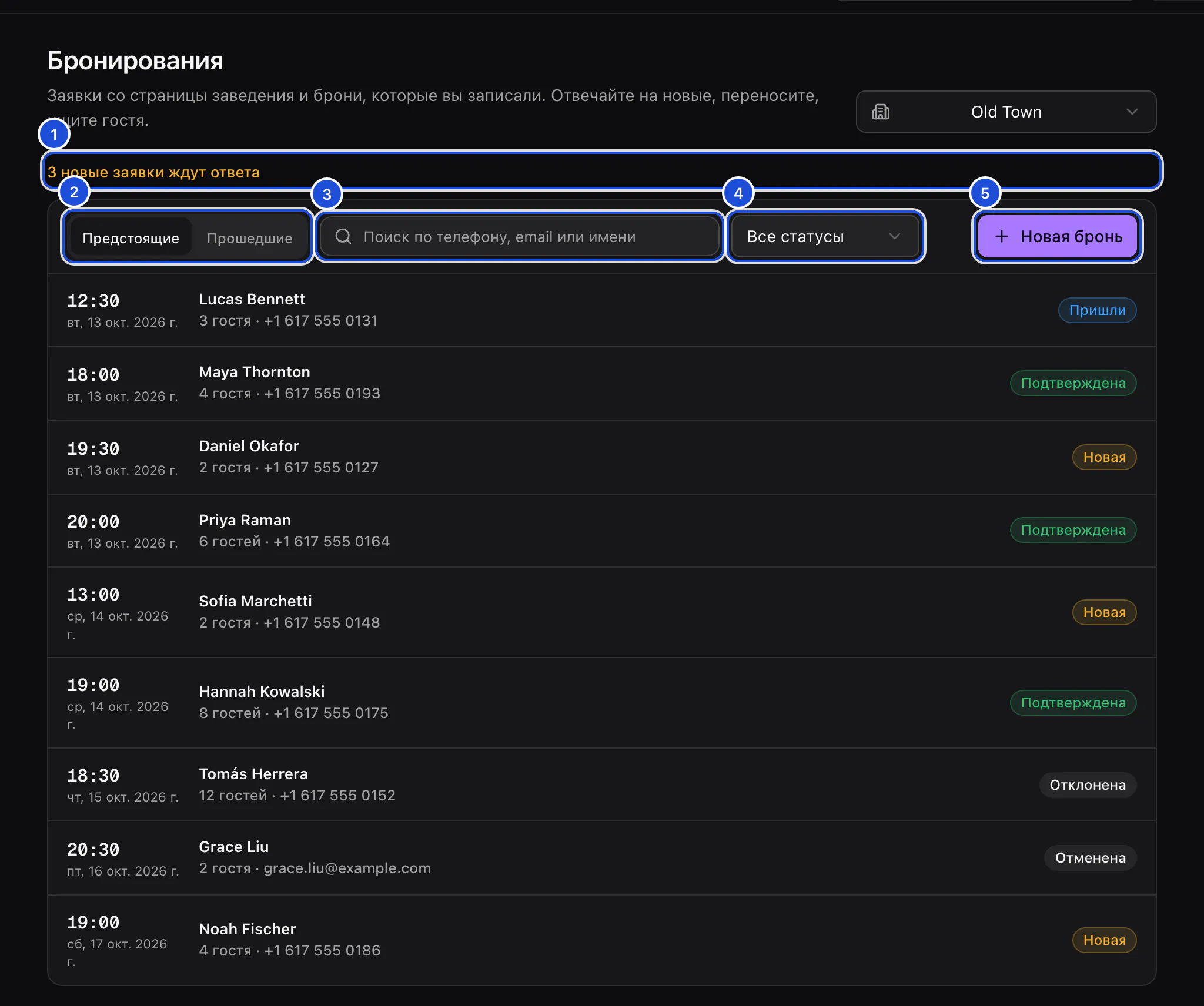Open Daniel Okafor booking request
The width and height of the screenshot is (1204, 1006).
601,457
